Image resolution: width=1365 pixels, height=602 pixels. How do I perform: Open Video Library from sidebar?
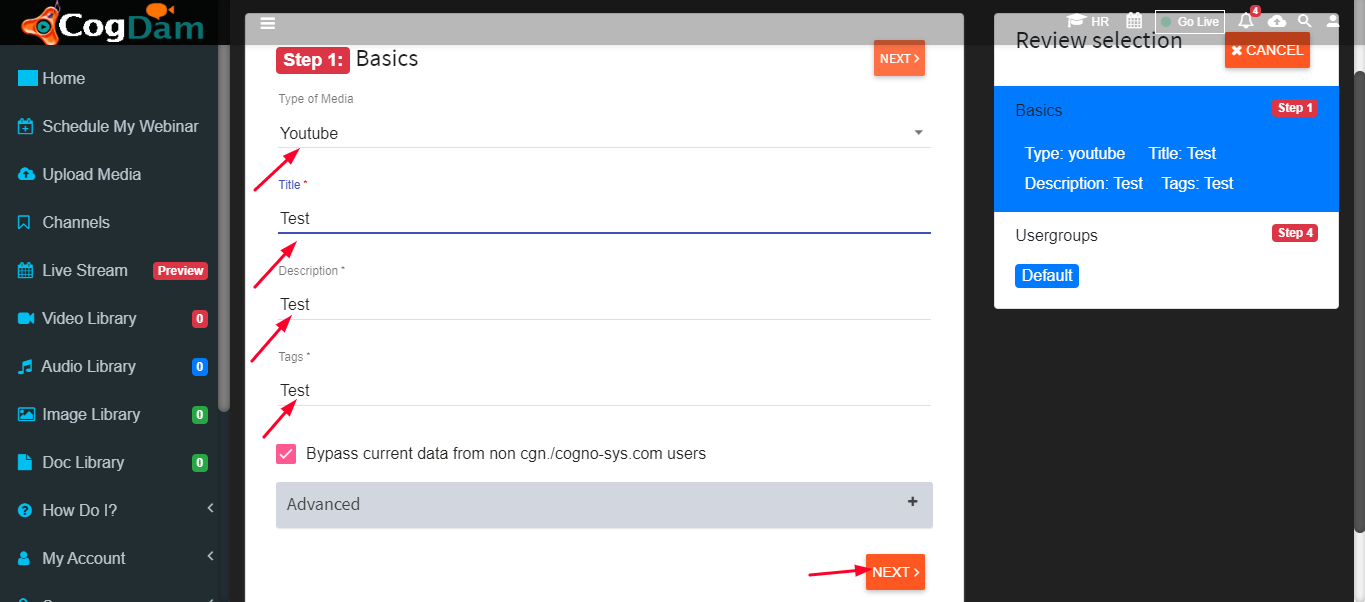tap(116, 318)
